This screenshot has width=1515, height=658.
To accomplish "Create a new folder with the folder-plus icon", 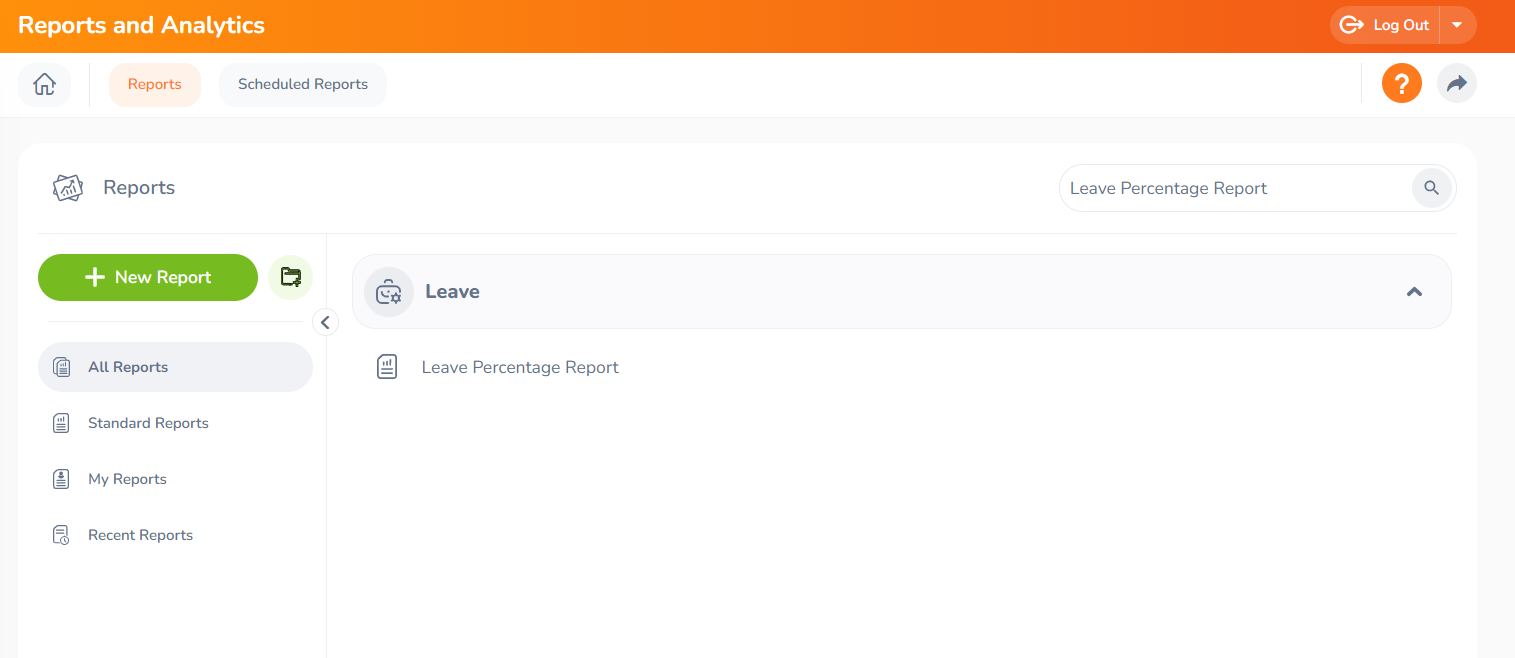I will coord(291,277).
